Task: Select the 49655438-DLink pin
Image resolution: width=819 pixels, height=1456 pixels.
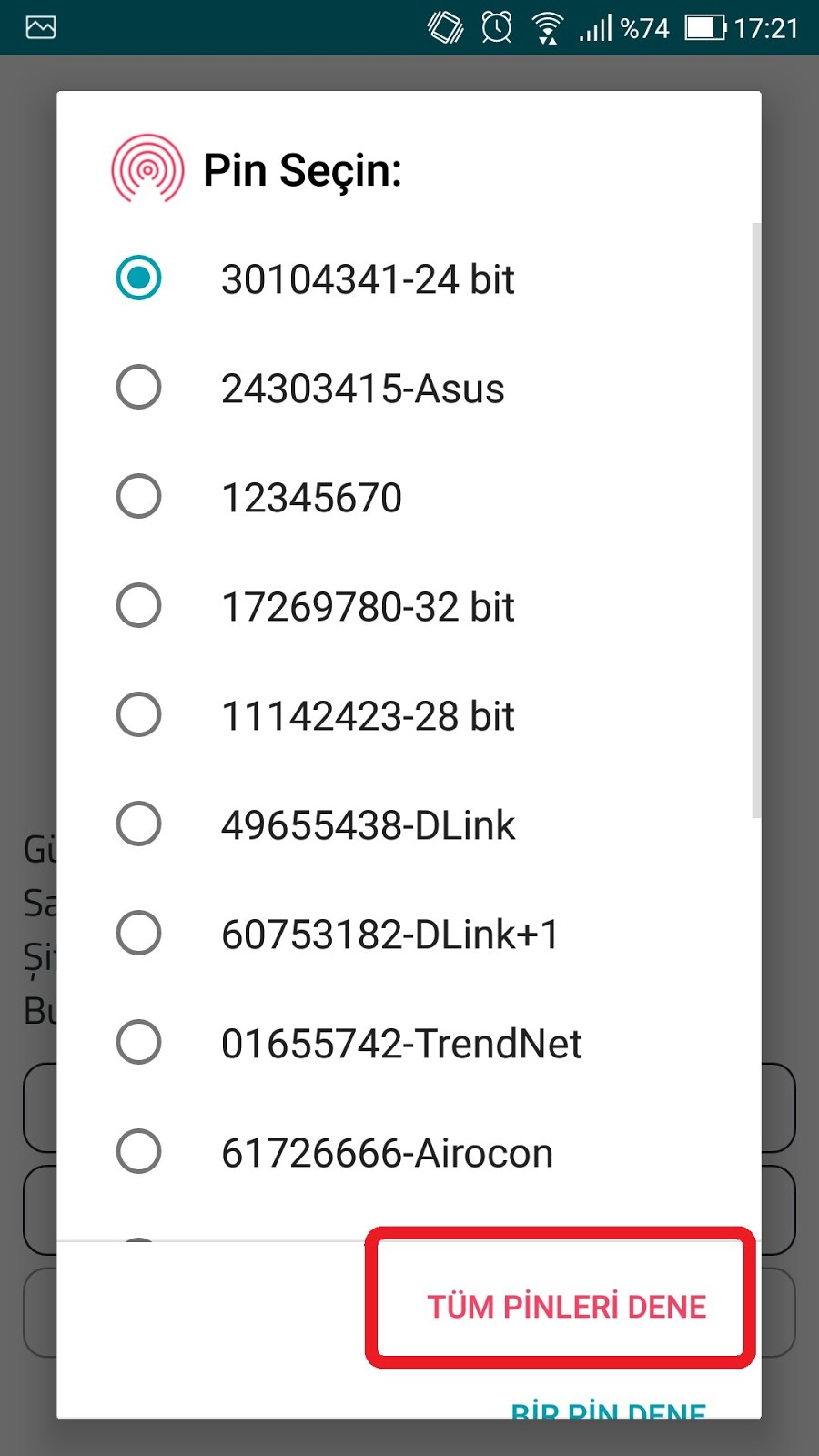Action: 139,824
